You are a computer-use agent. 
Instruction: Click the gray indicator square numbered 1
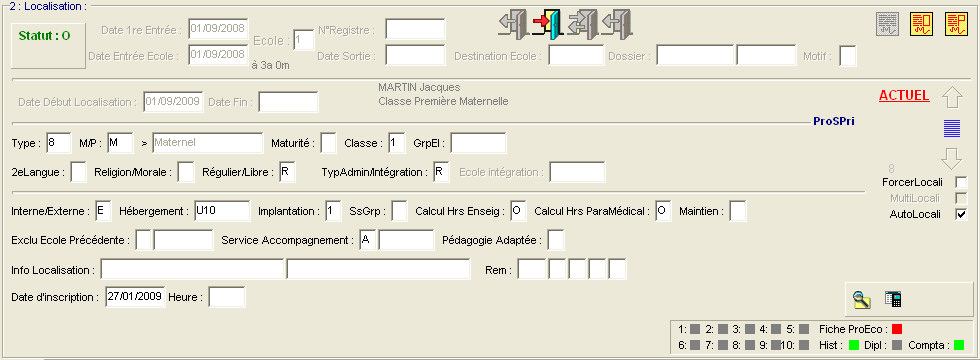point(694,329)
